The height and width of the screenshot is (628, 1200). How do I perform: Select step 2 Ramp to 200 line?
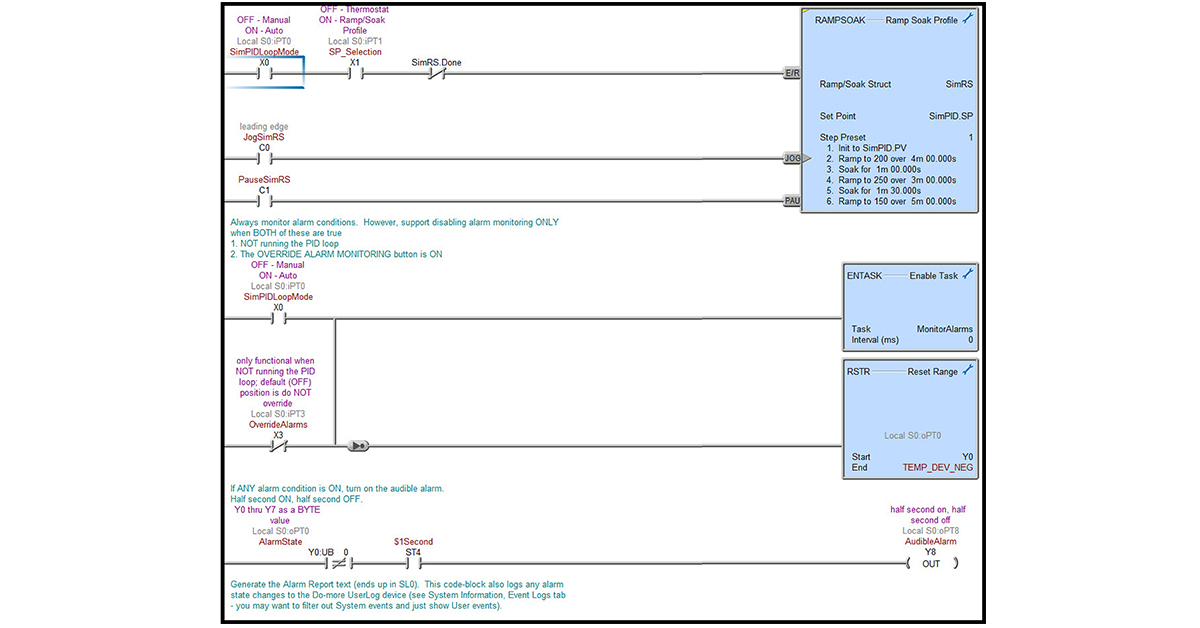896,158
